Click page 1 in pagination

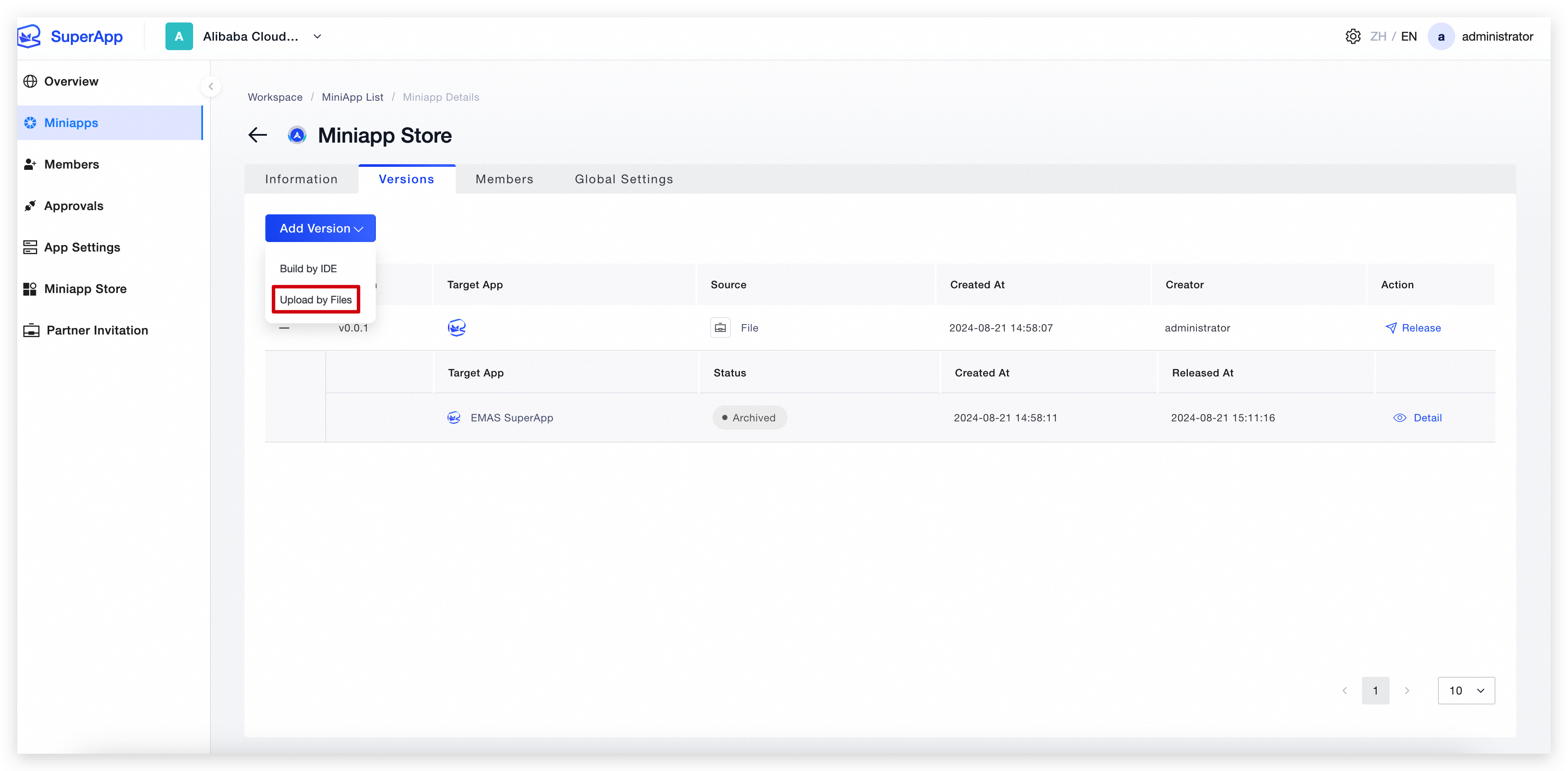coord(1375,691)
